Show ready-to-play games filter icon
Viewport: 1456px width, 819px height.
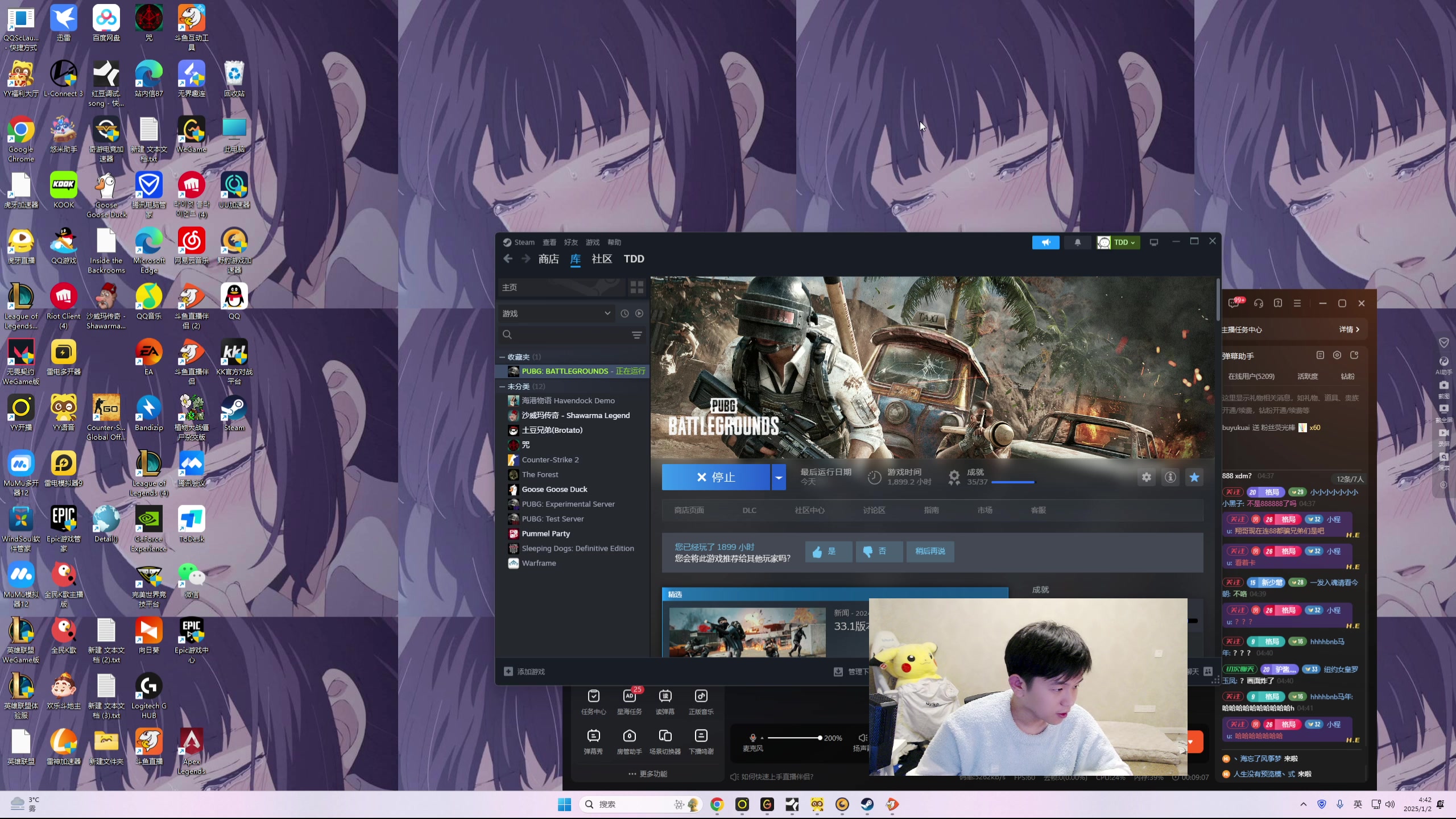[639, 313]
